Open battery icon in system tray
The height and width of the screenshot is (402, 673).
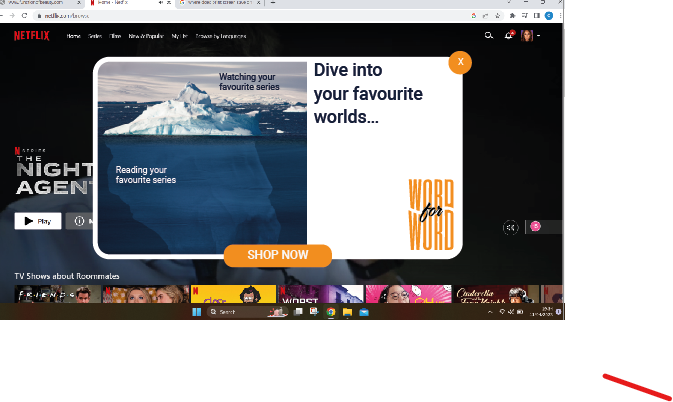tap(520, 312)
